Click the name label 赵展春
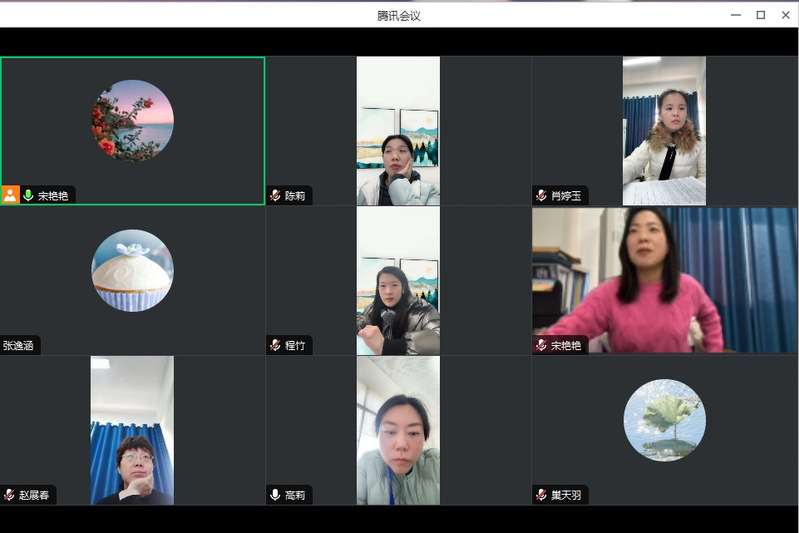Viewport: 799px width, 533px height. [34, 495]
